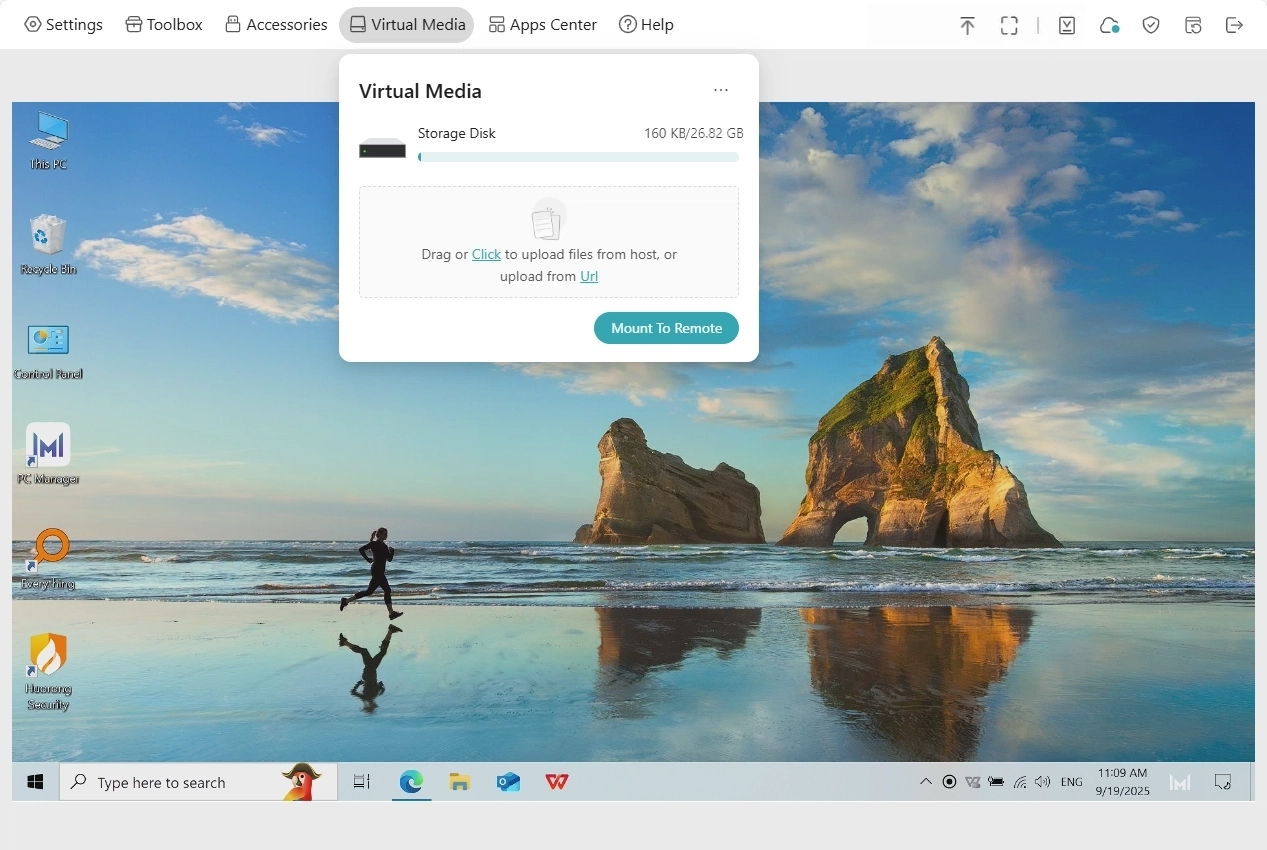Open the Toolbox menu
The image size is (1267, 850).
pyautogui.click(x=164, y=25)
